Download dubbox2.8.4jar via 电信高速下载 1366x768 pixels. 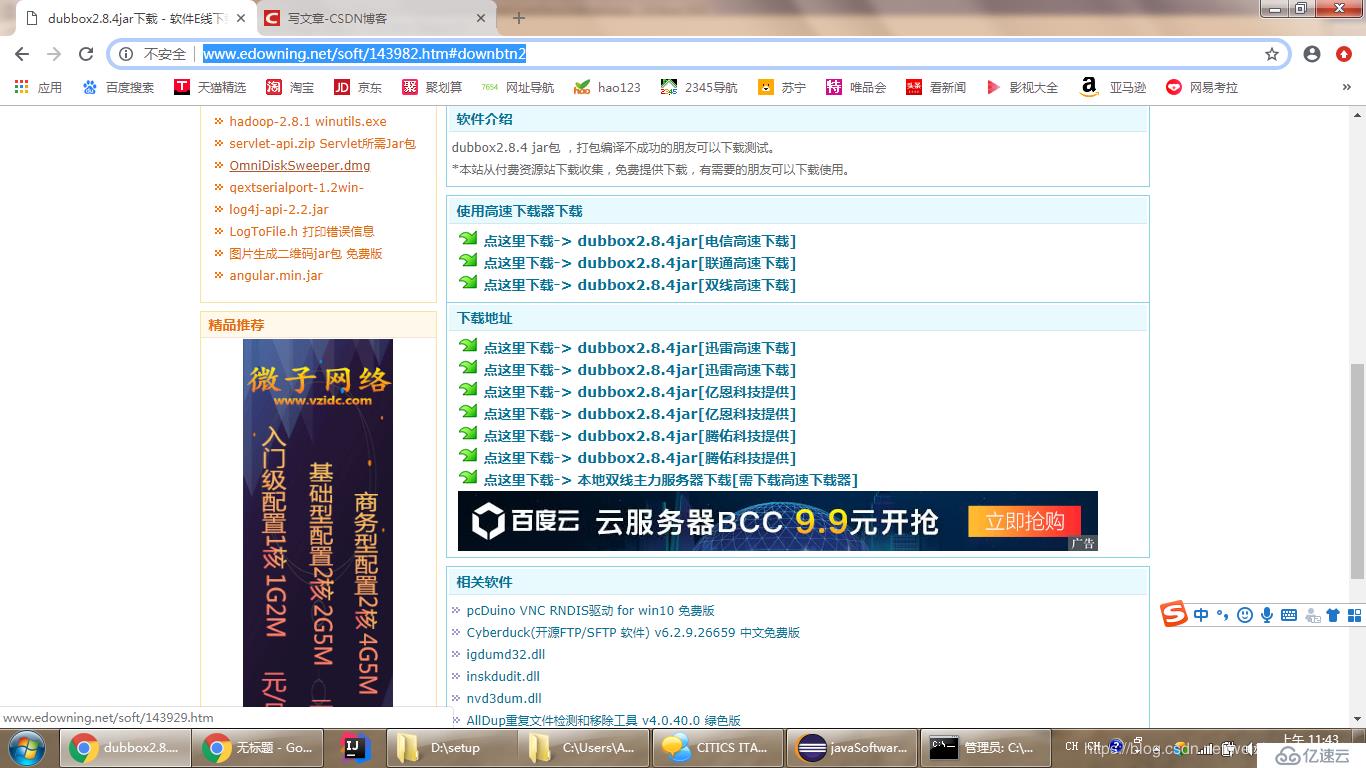(639, 241)
